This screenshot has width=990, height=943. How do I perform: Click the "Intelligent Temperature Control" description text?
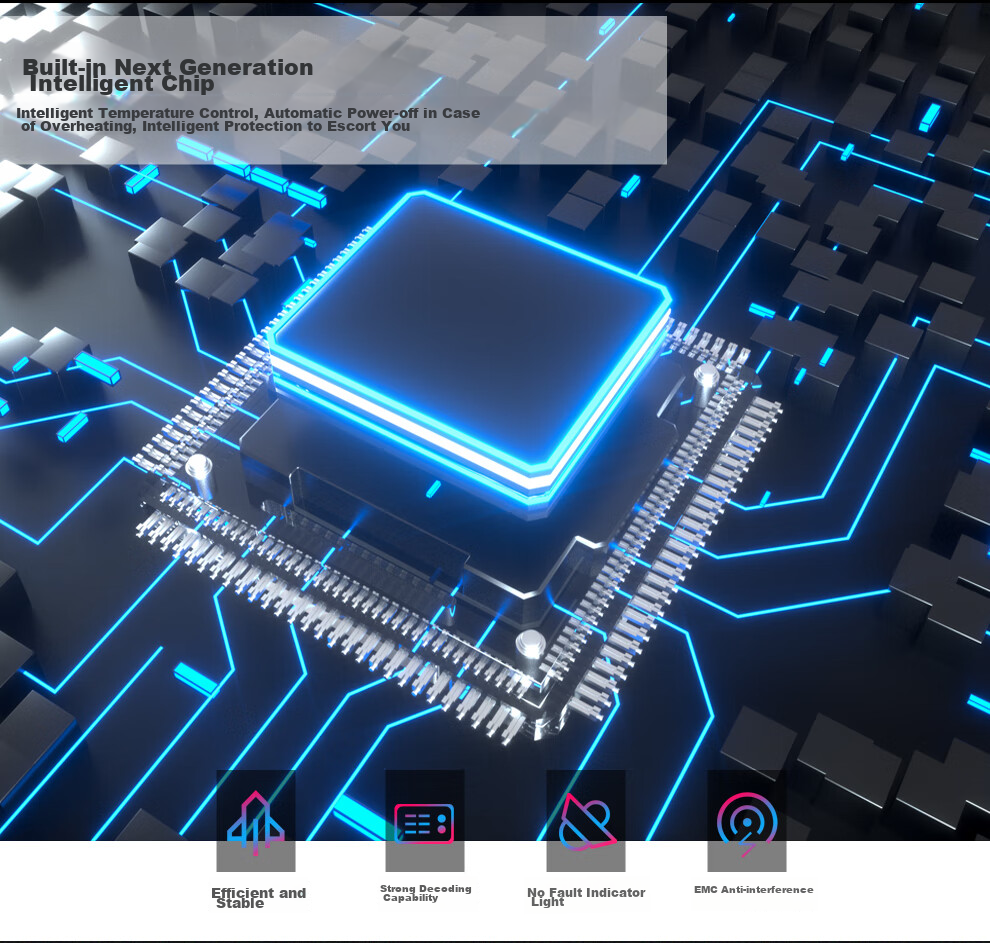248,119
